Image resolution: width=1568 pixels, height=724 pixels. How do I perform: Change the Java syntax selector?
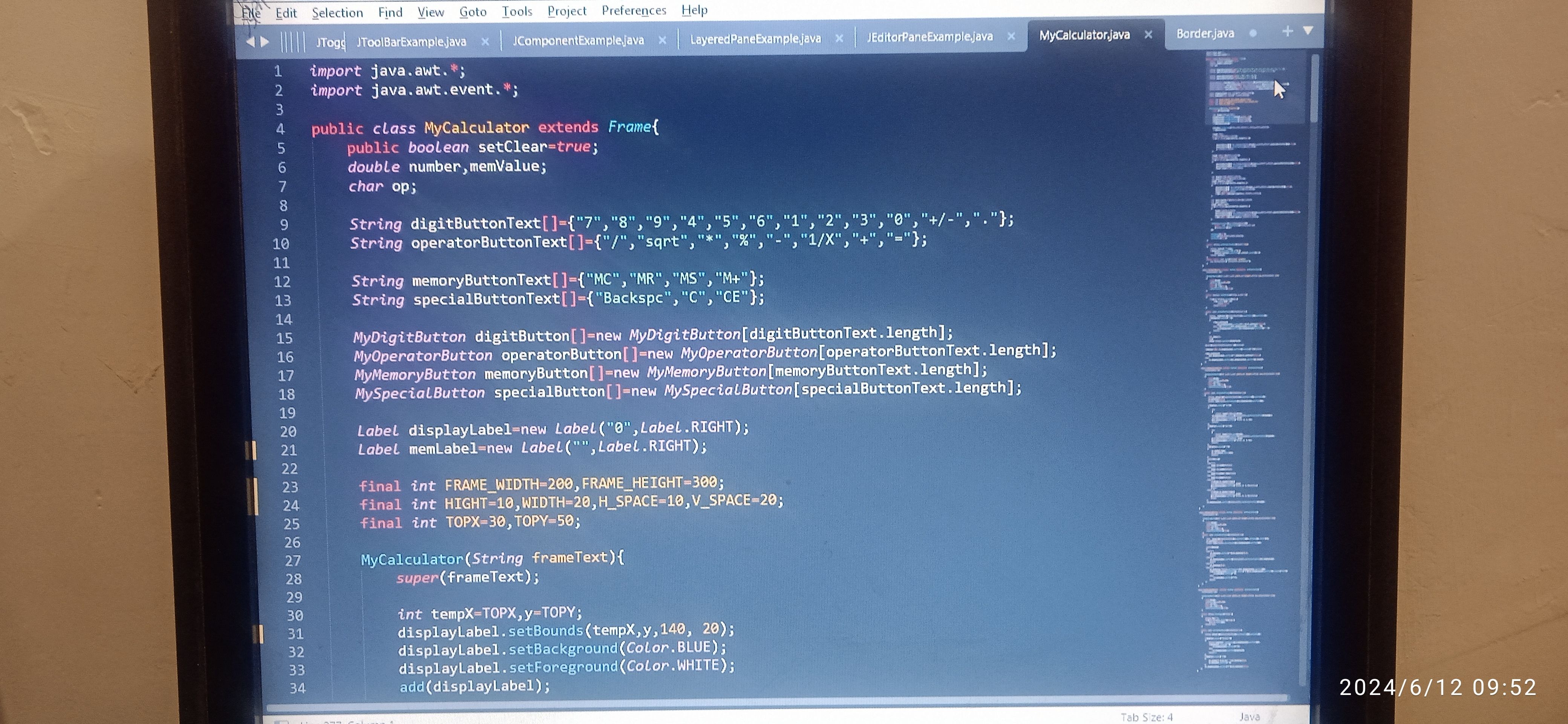pyautogui.click(x=1249, y=717)
